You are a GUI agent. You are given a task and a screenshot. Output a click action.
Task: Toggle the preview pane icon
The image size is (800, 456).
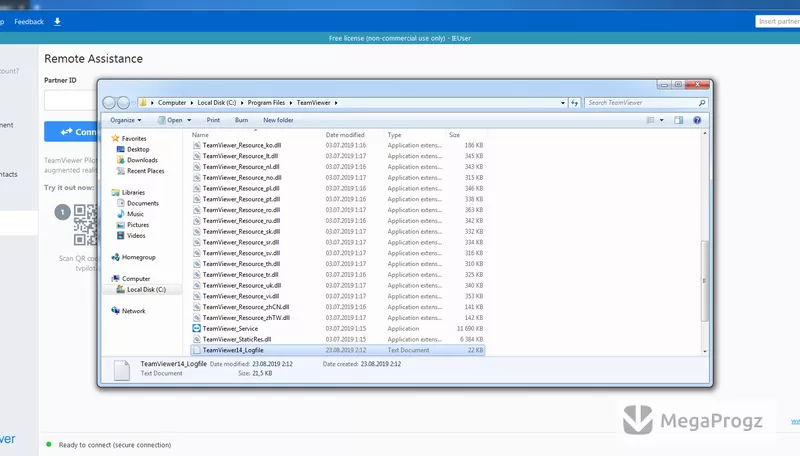(x=679, y=120)
